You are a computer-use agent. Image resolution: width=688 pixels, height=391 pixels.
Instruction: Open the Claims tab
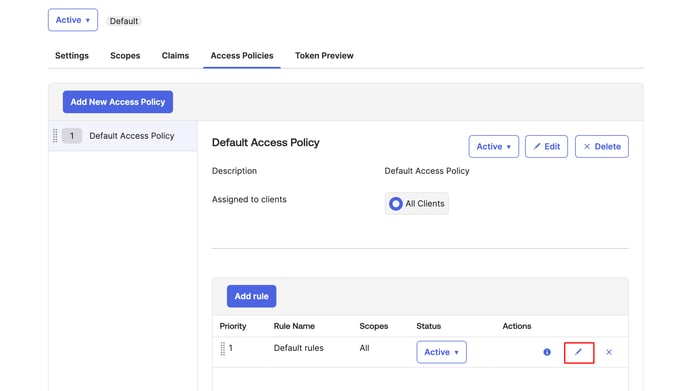[x=175, y=56]
